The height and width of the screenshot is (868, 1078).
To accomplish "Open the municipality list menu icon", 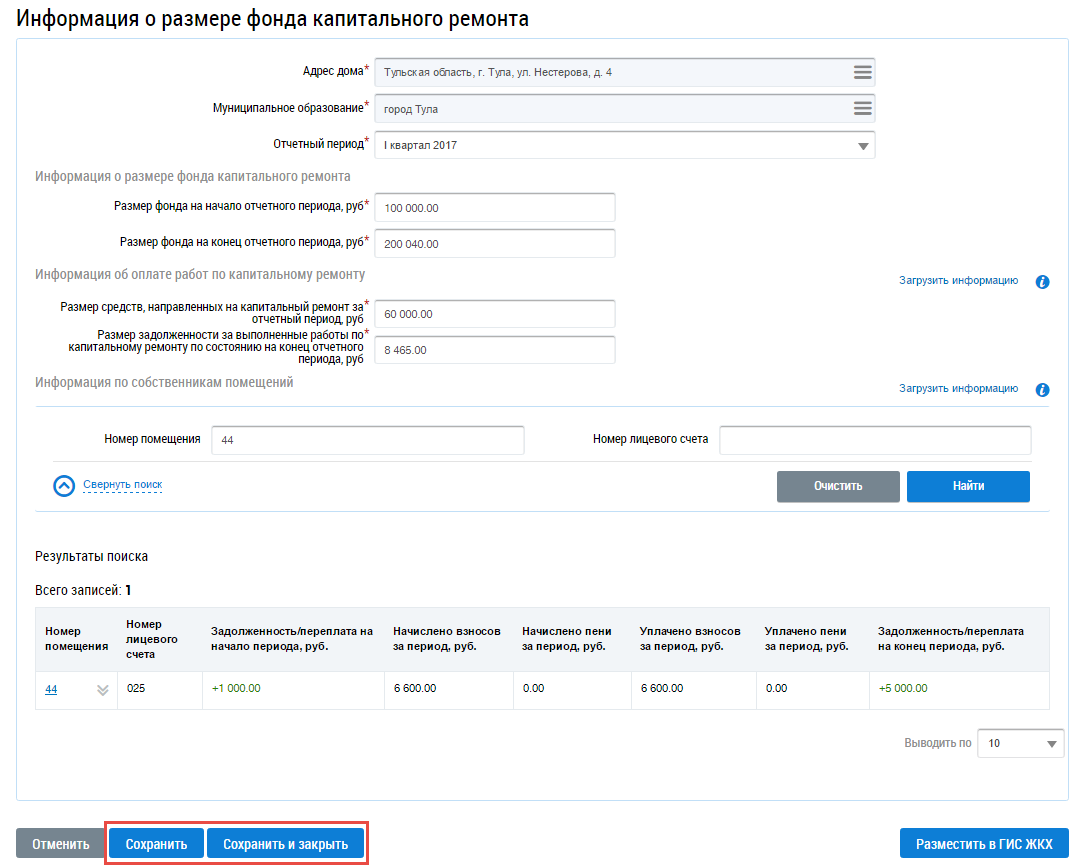I will pos(862,109).
